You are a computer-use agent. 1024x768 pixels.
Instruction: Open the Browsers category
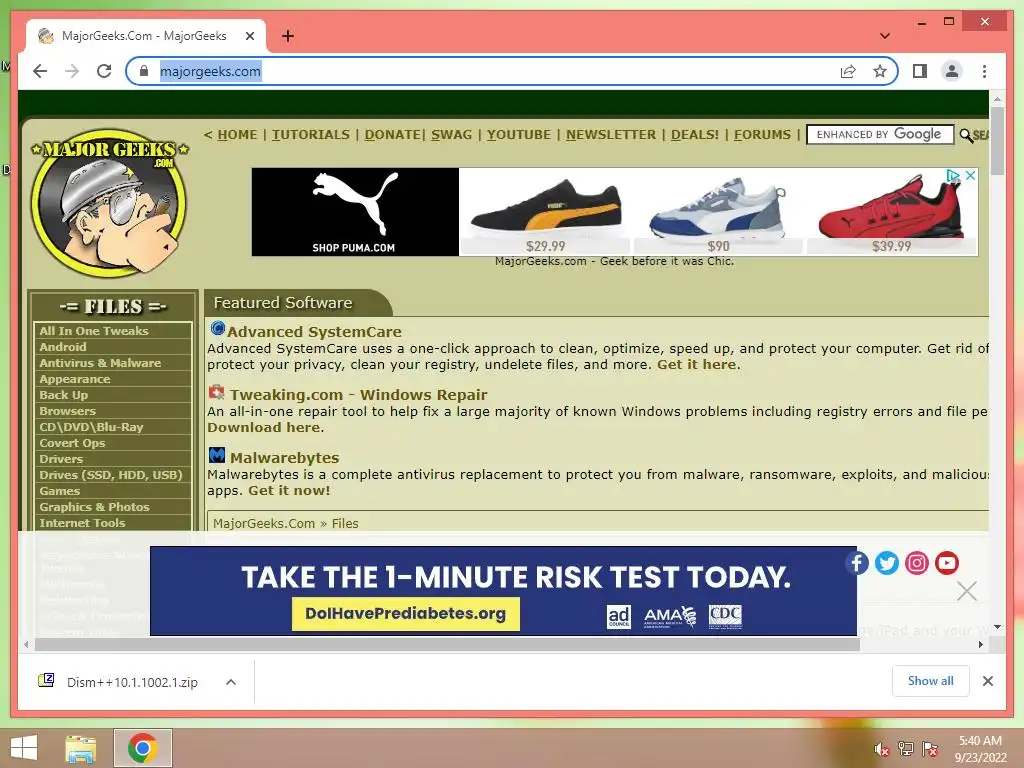coord(67,411)
